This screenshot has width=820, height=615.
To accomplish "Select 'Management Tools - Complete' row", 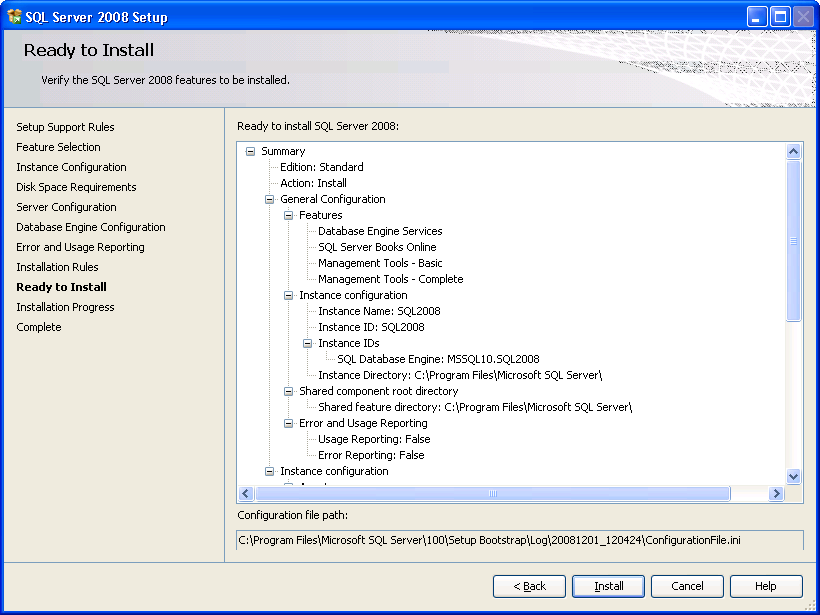I will click(391, 279).
